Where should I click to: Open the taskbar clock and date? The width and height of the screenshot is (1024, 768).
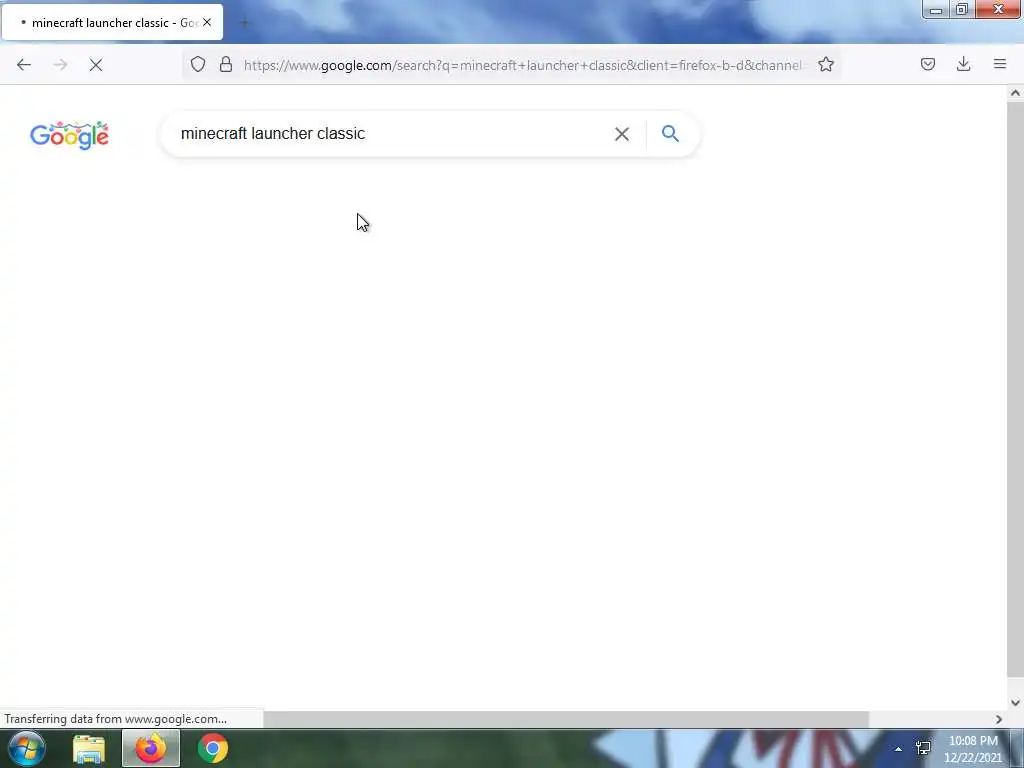[x=973, y=749]
